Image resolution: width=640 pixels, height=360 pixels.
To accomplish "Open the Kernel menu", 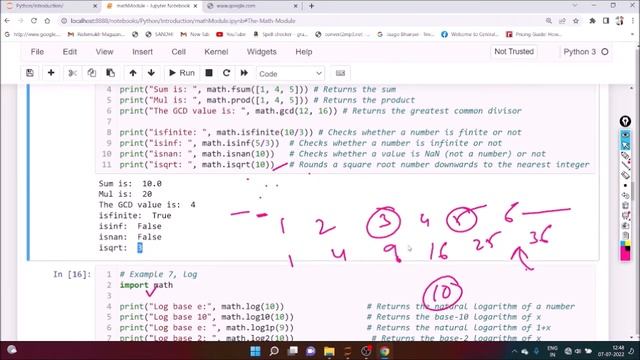I will point(216,52).
